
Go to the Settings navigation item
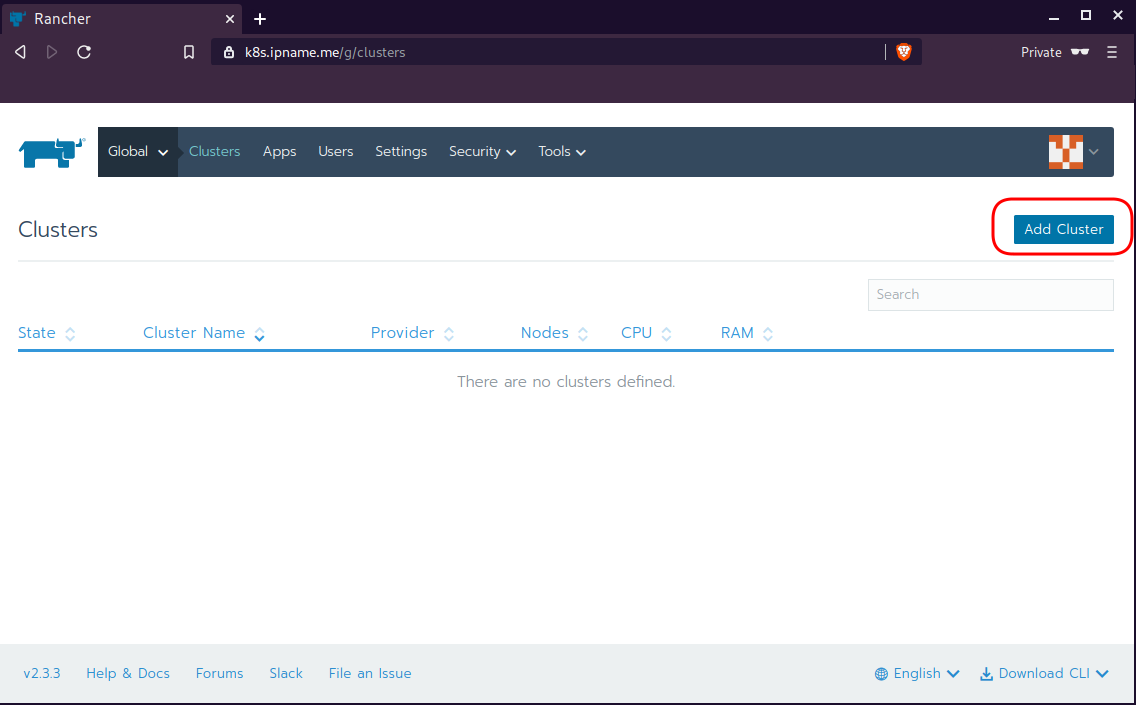[x=401, y=152]
